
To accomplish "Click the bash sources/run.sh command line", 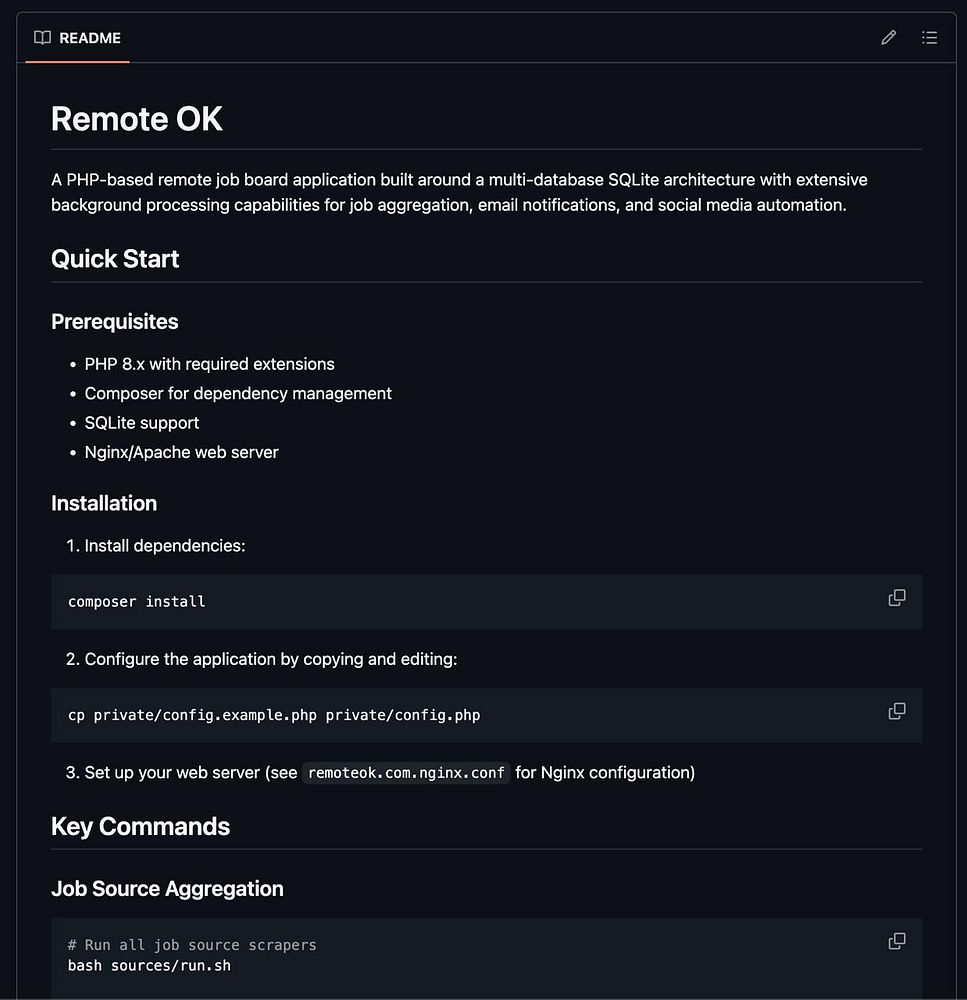I will point(149,966).
